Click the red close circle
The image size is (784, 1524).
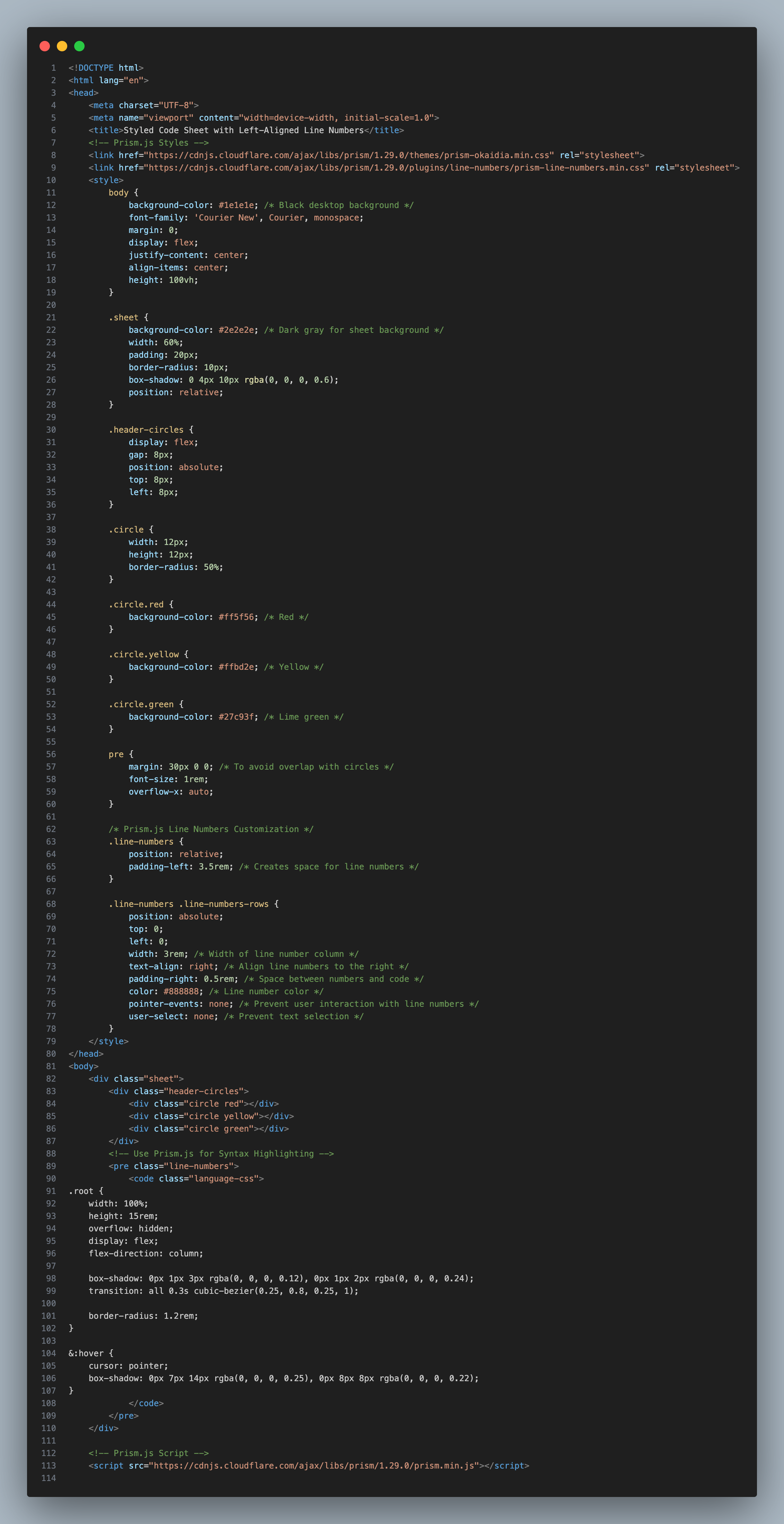click(x=44, y=46)
